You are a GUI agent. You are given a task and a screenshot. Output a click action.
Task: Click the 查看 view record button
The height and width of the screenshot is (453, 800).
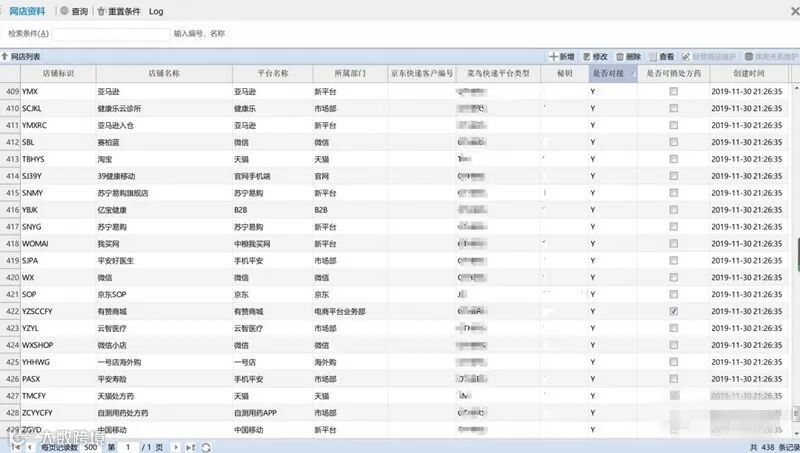click(662, 57)
